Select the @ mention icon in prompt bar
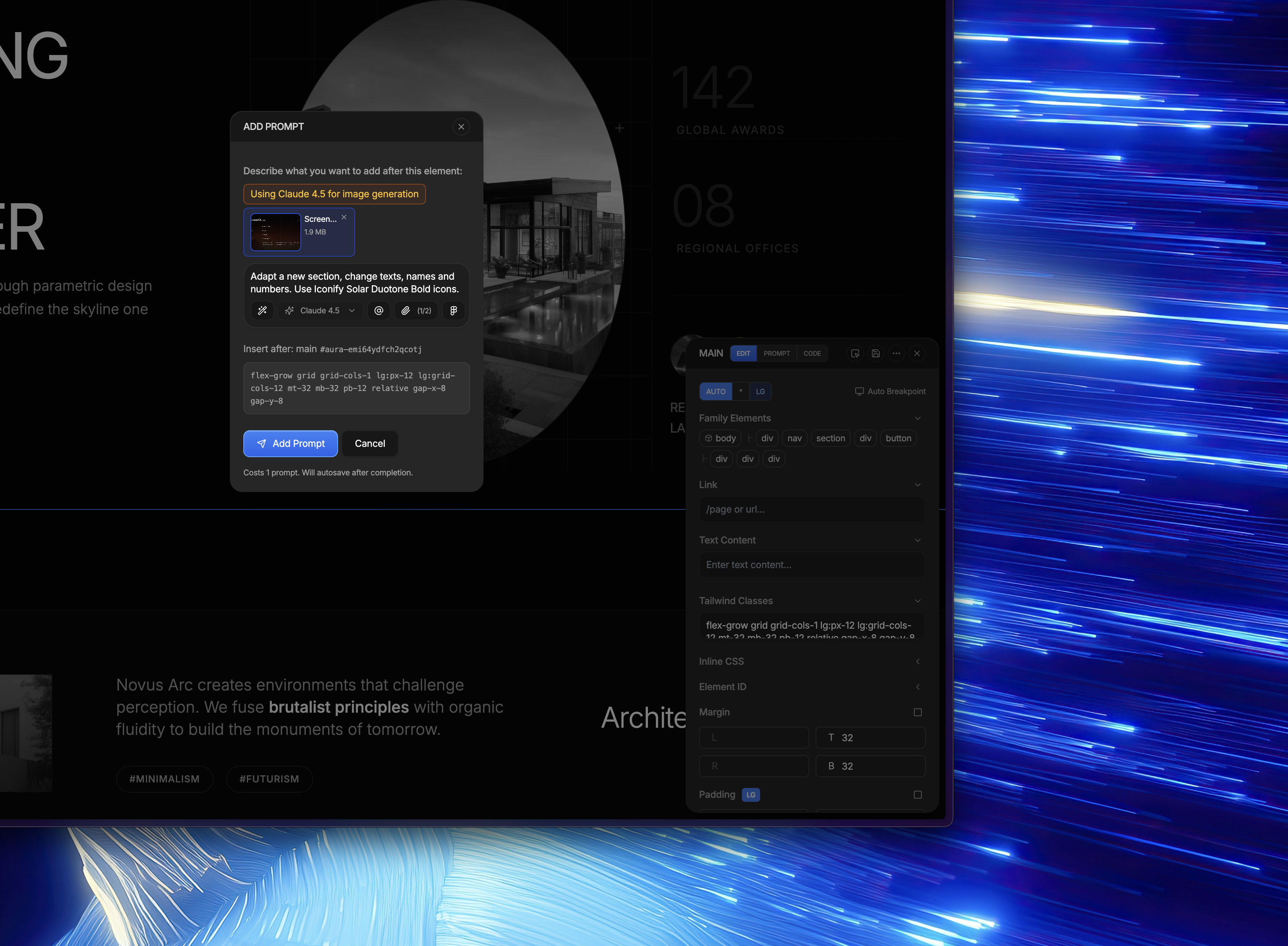The image size is (1288, 946). [x=378, y=310]
